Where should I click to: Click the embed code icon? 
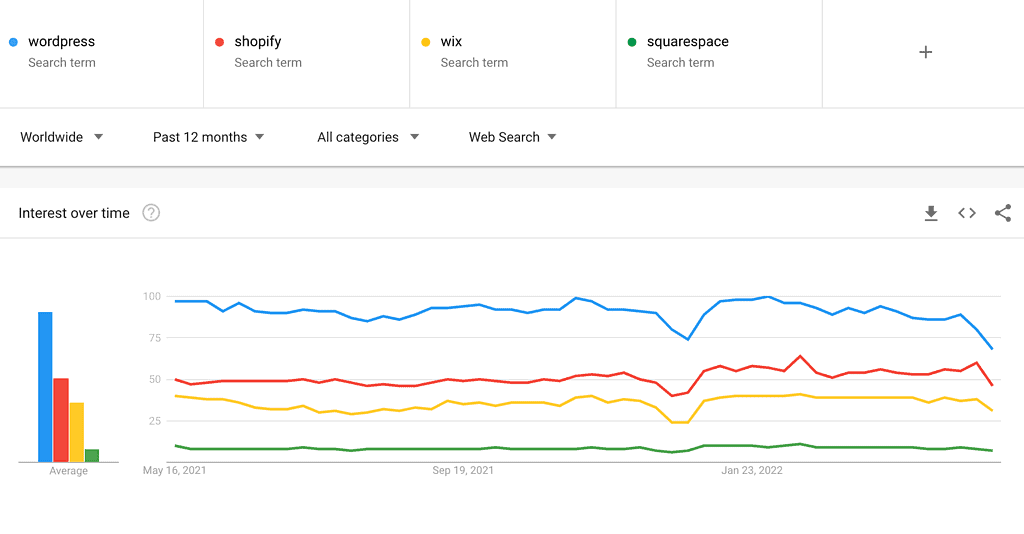point(967,213)
